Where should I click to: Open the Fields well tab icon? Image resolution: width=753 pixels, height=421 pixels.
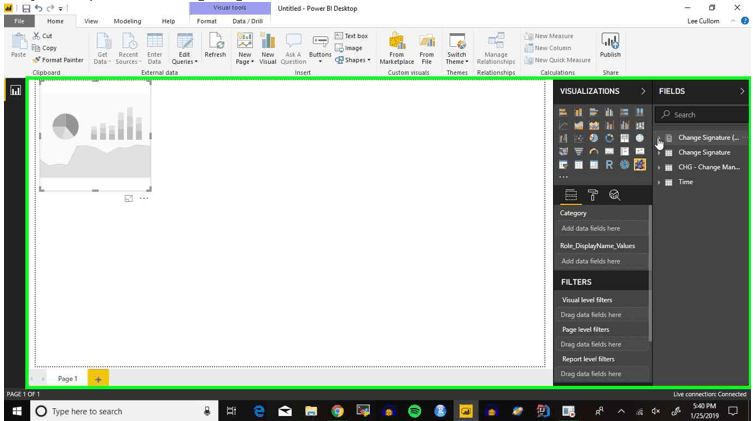(x=571, y=195)
